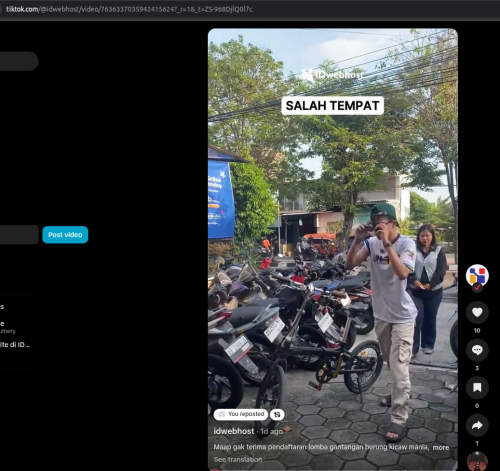
Task: Click the input field beside Post video
Action: 19,235
